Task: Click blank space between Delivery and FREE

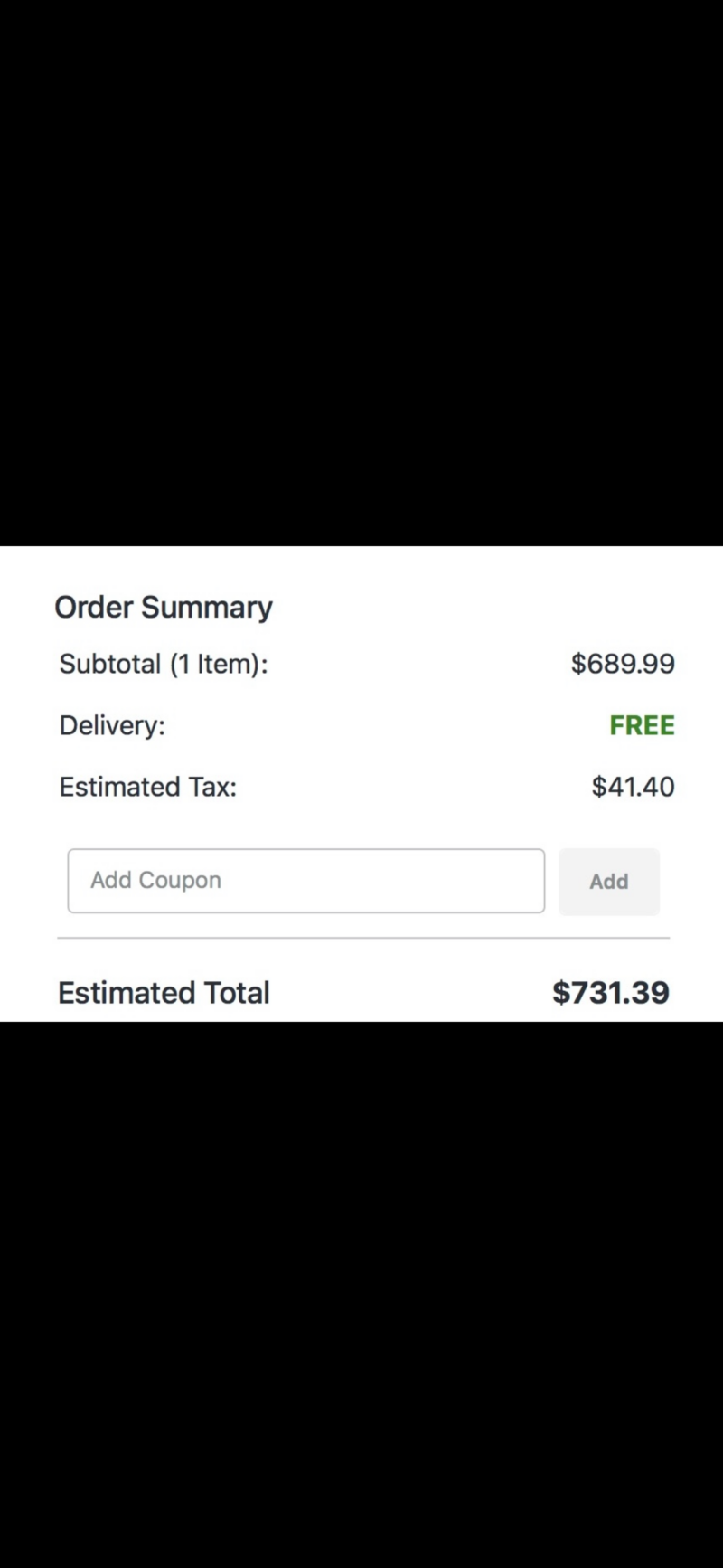Action: [x=389, y=725]
